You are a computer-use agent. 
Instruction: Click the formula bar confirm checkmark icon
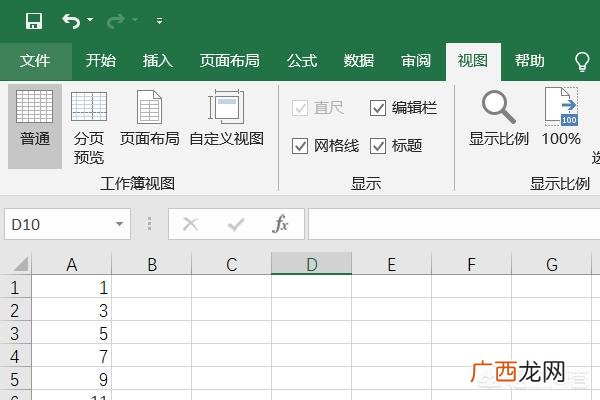pos(236,224)
